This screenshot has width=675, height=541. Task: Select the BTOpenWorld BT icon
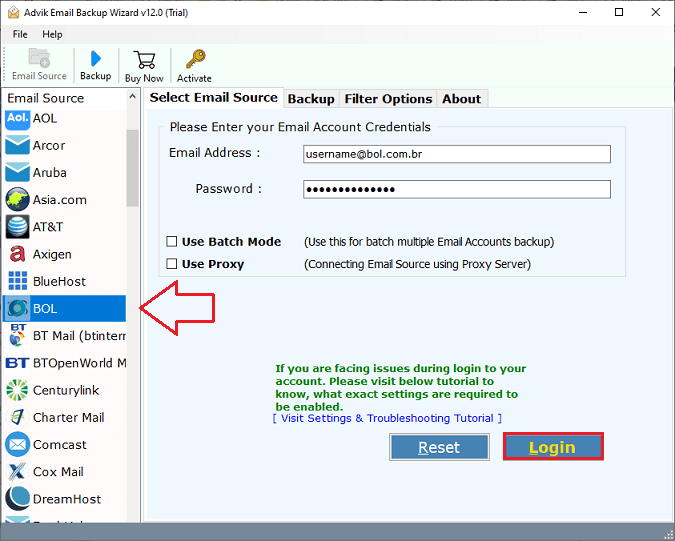click(x=17, y=363)
